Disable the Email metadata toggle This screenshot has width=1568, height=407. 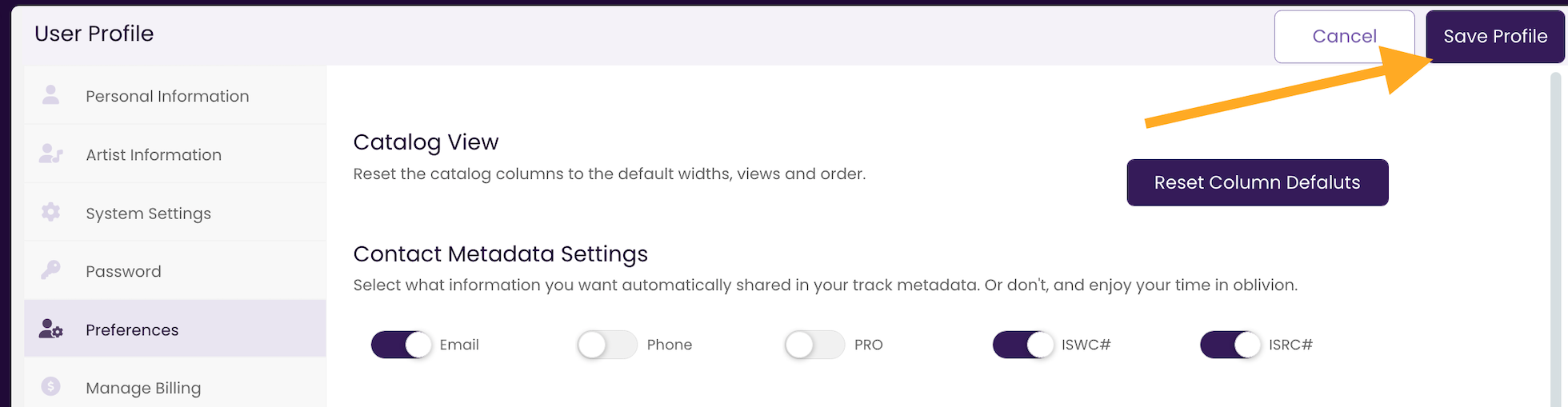coord(402,345)
